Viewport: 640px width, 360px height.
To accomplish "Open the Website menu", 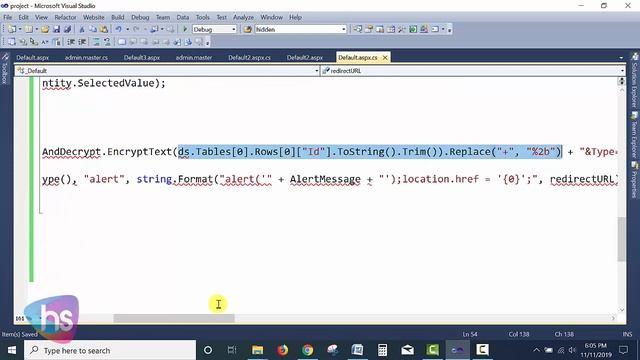I will pyautogui.click(x=93, y=17).
